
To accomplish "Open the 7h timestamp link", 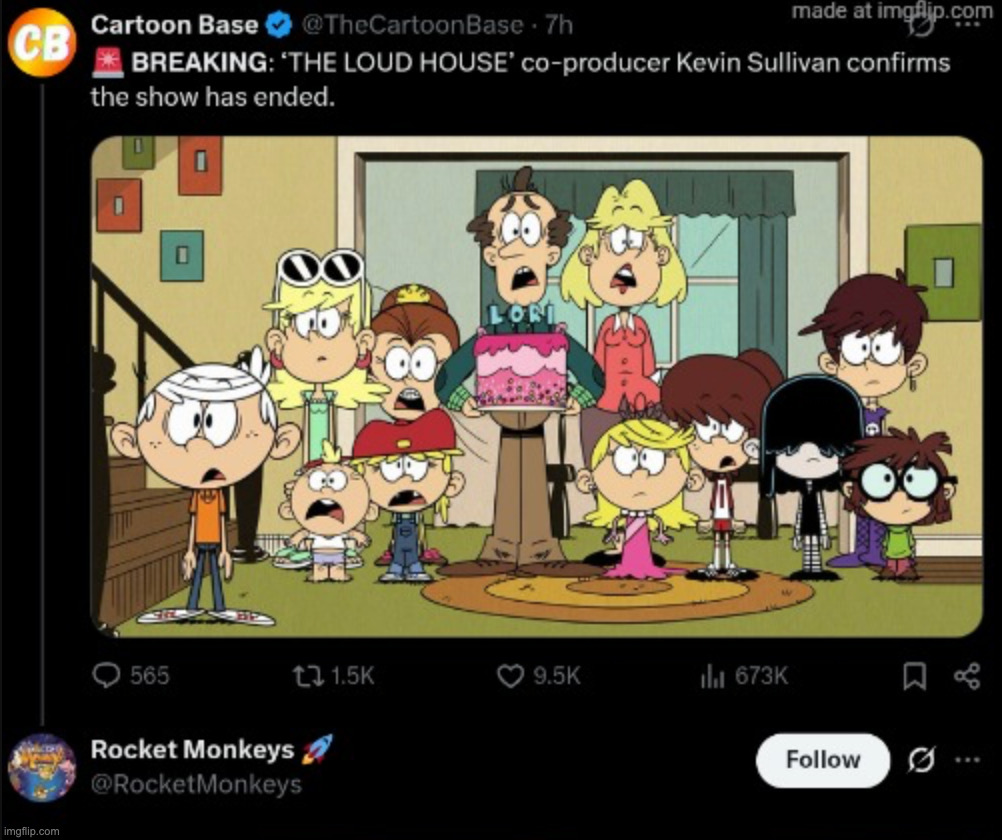I will click(x=558, y=23).
